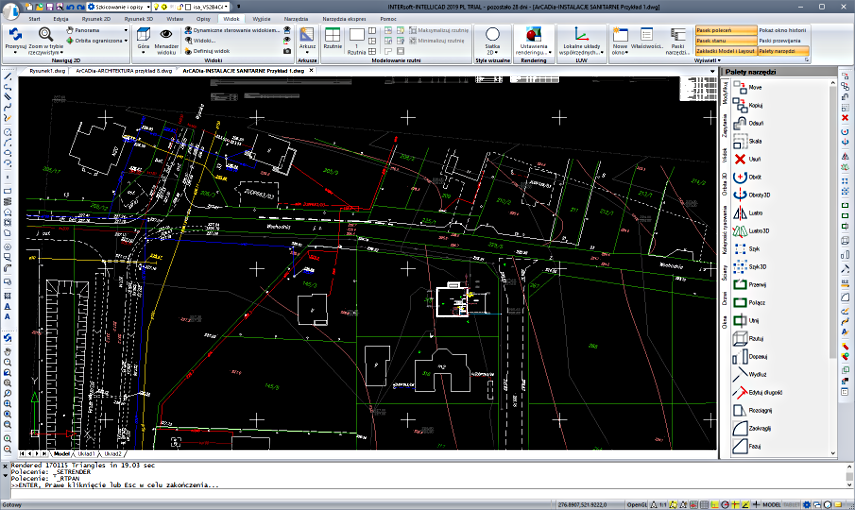Select the Usuń delete tool

click(747, 159)
